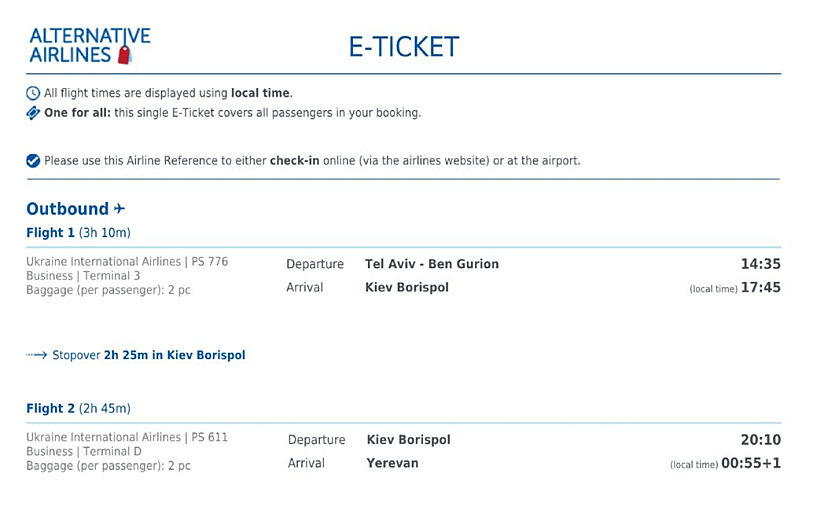Click the Yerevan arrival airport

pyautogui.click(x=393, y=463)
